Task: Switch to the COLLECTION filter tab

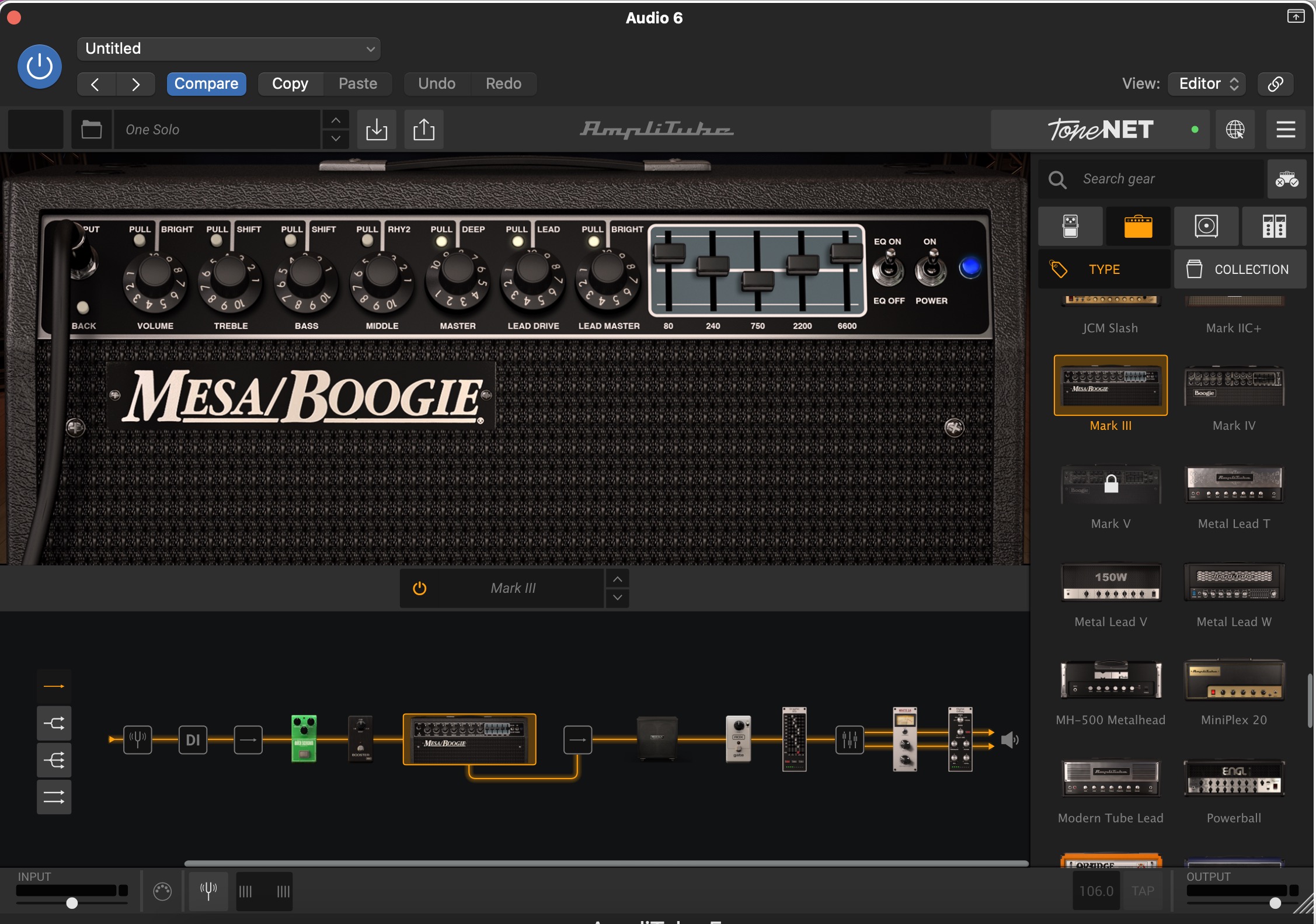Action: pyautogui.click(x=1240, y=269)
